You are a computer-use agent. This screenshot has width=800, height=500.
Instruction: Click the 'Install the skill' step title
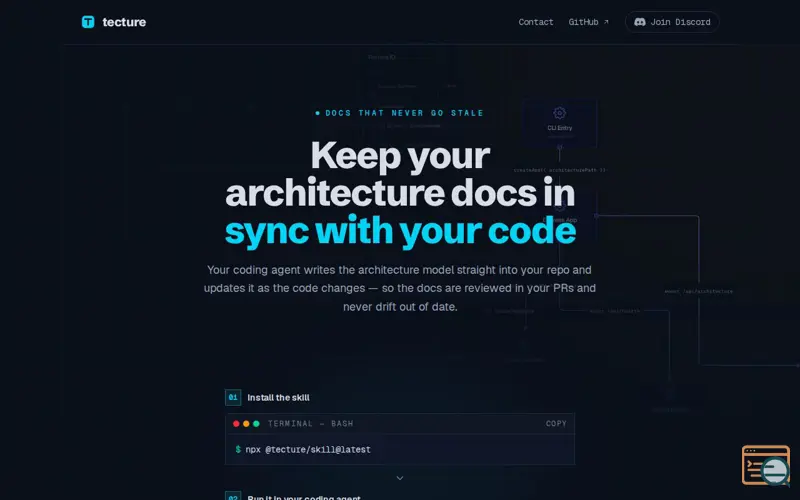tap(279, 397)
